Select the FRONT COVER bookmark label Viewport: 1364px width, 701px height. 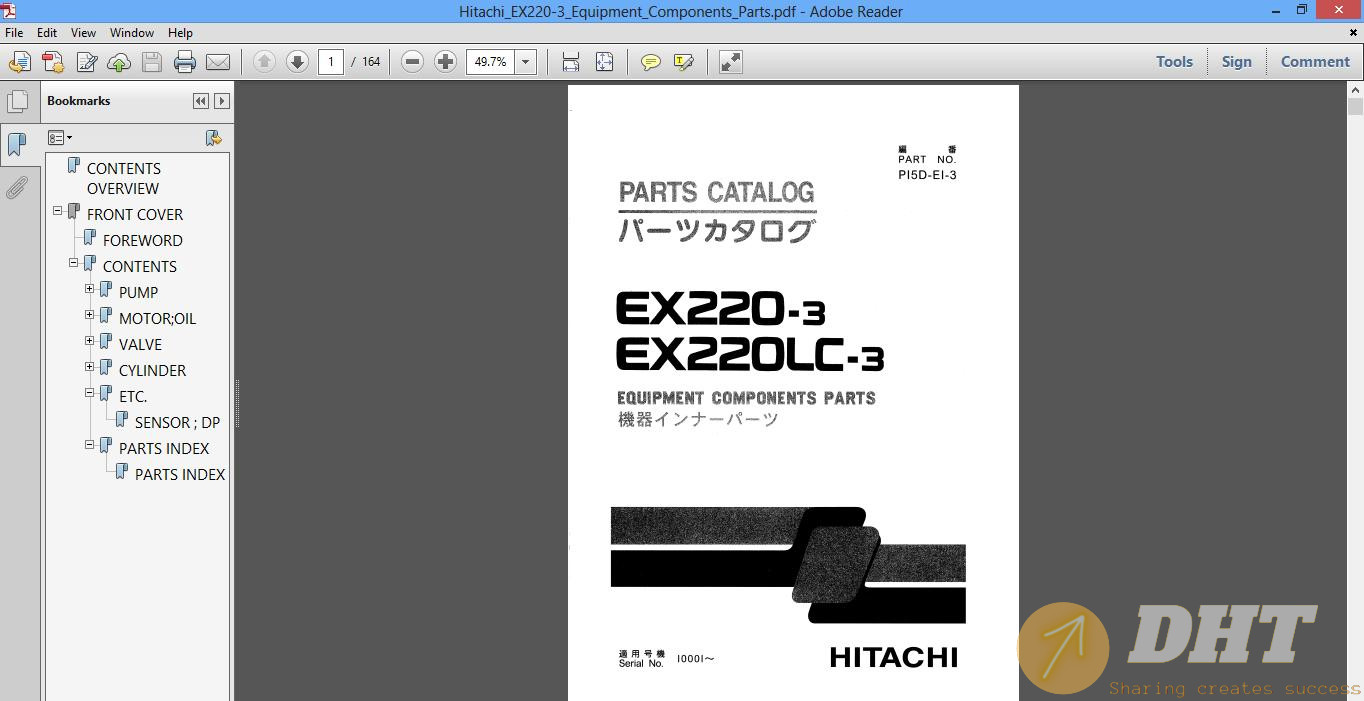point(135,214)
